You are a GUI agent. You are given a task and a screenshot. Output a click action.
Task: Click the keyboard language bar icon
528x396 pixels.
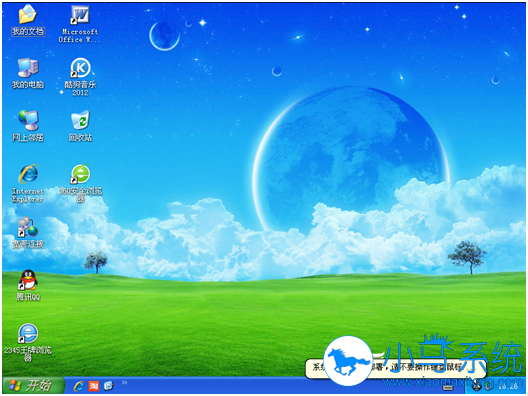click(x=448, y=388)
